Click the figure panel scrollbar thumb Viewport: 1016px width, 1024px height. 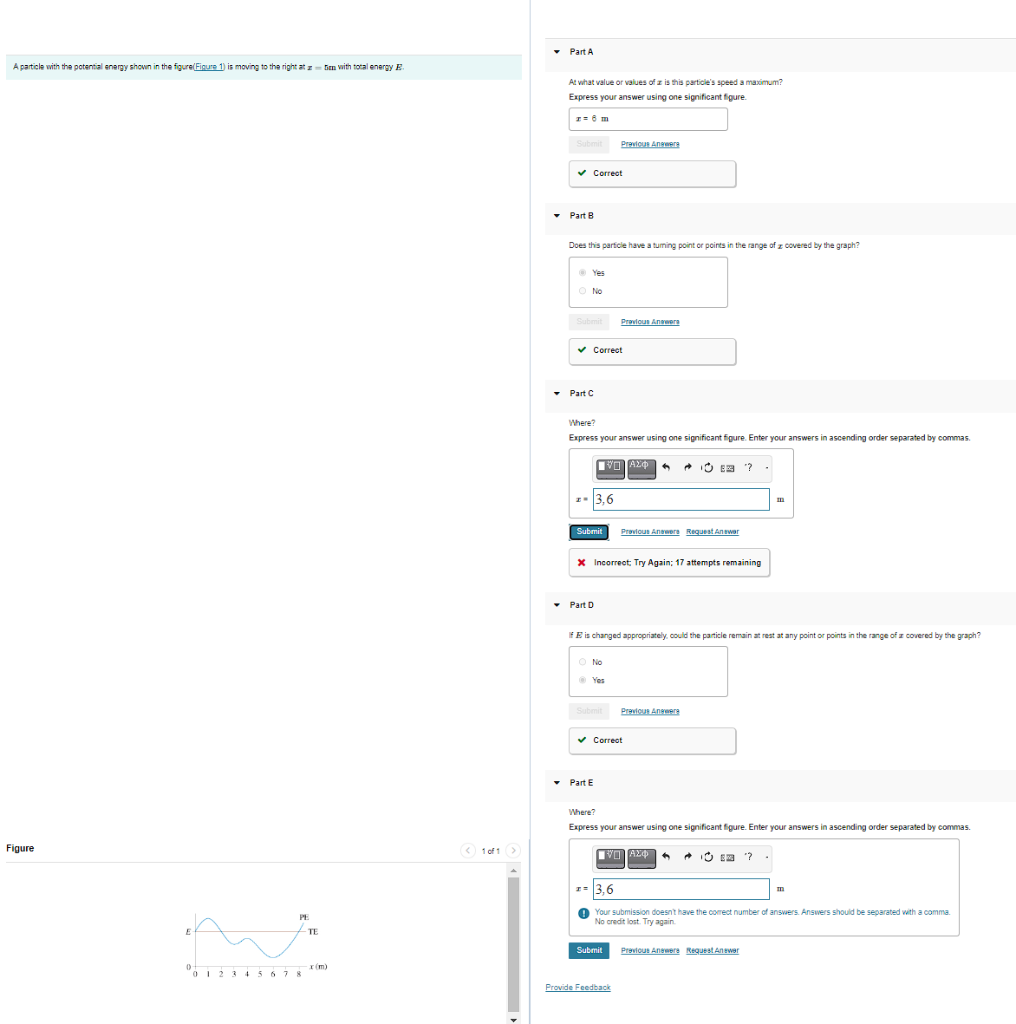[514, 944]
